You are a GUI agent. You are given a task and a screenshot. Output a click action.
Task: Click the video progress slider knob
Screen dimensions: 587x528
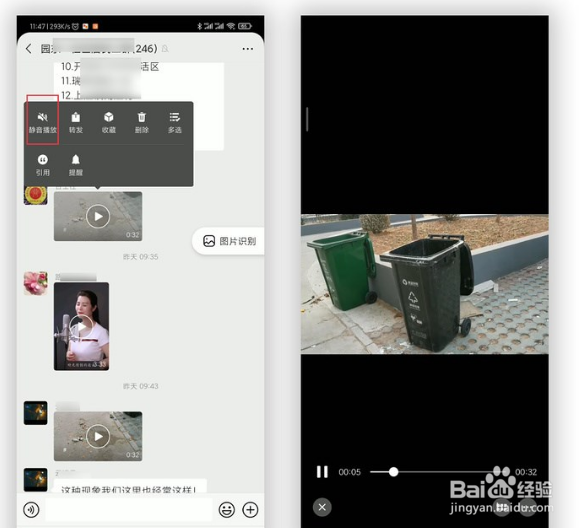tap(393, 472)
